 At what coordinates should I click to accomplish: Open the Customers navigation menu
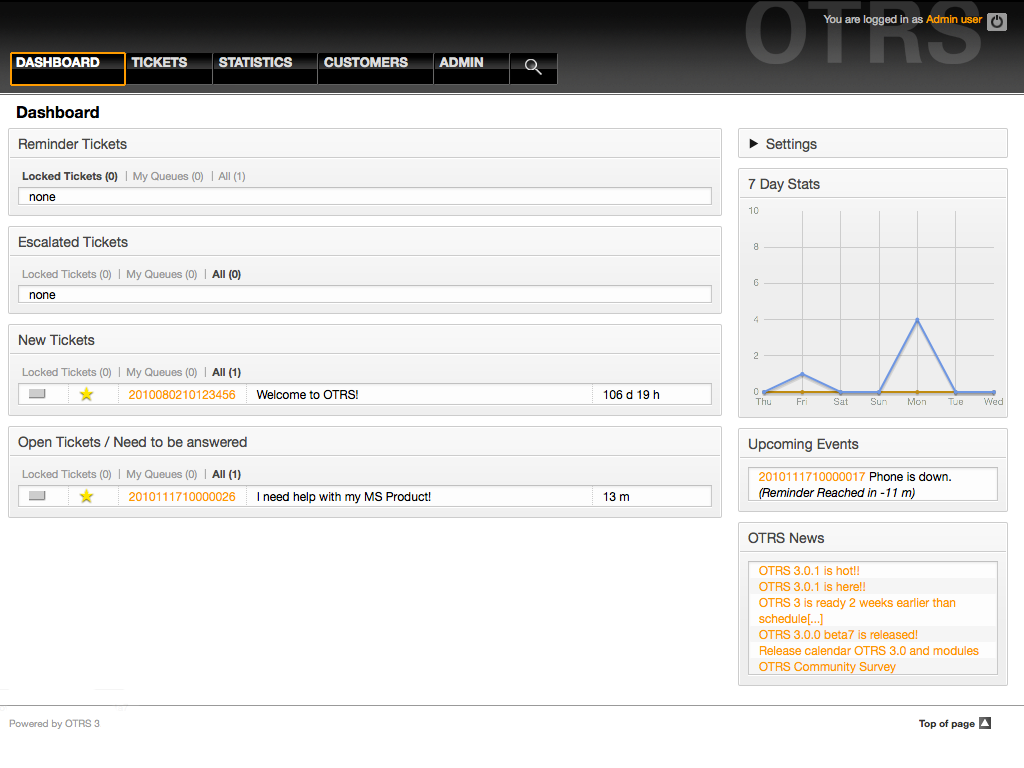376,69
